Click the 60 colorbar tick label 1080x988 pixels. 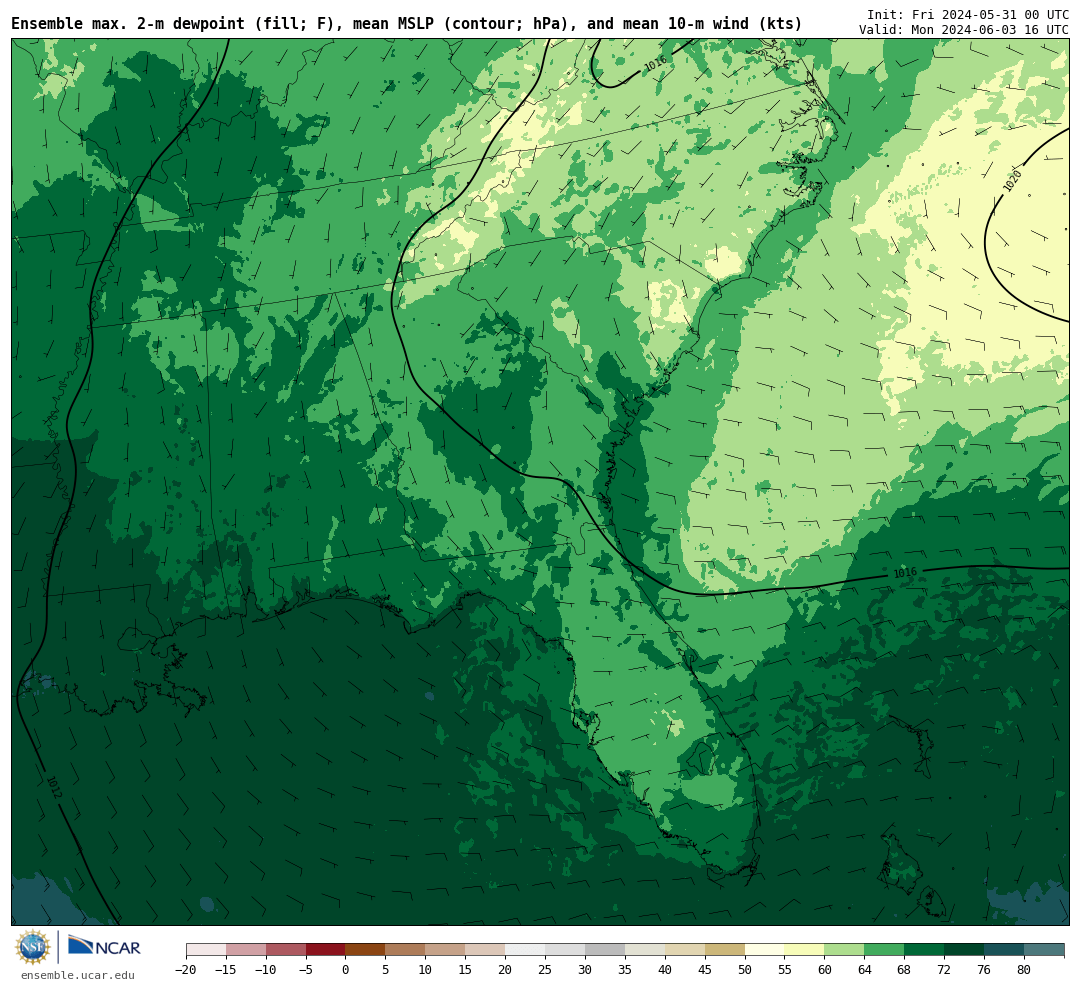(825, 970)
